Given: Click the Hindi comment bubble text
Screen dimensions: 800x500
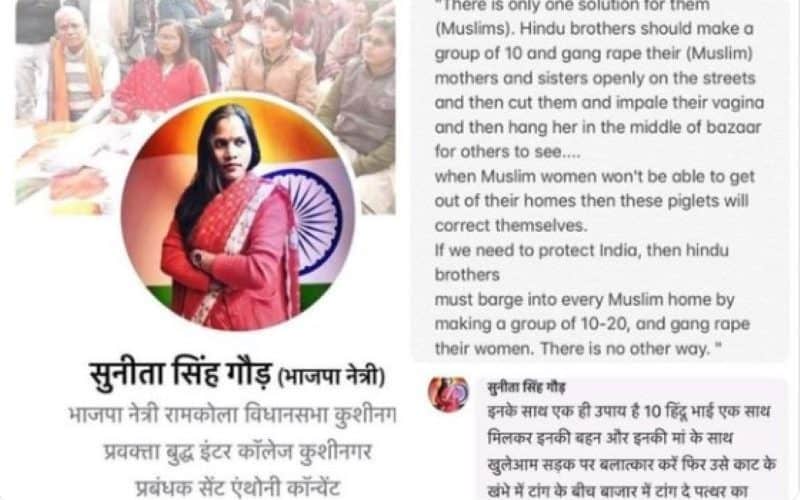Looking at the screenshot, I should pos(632,452).
